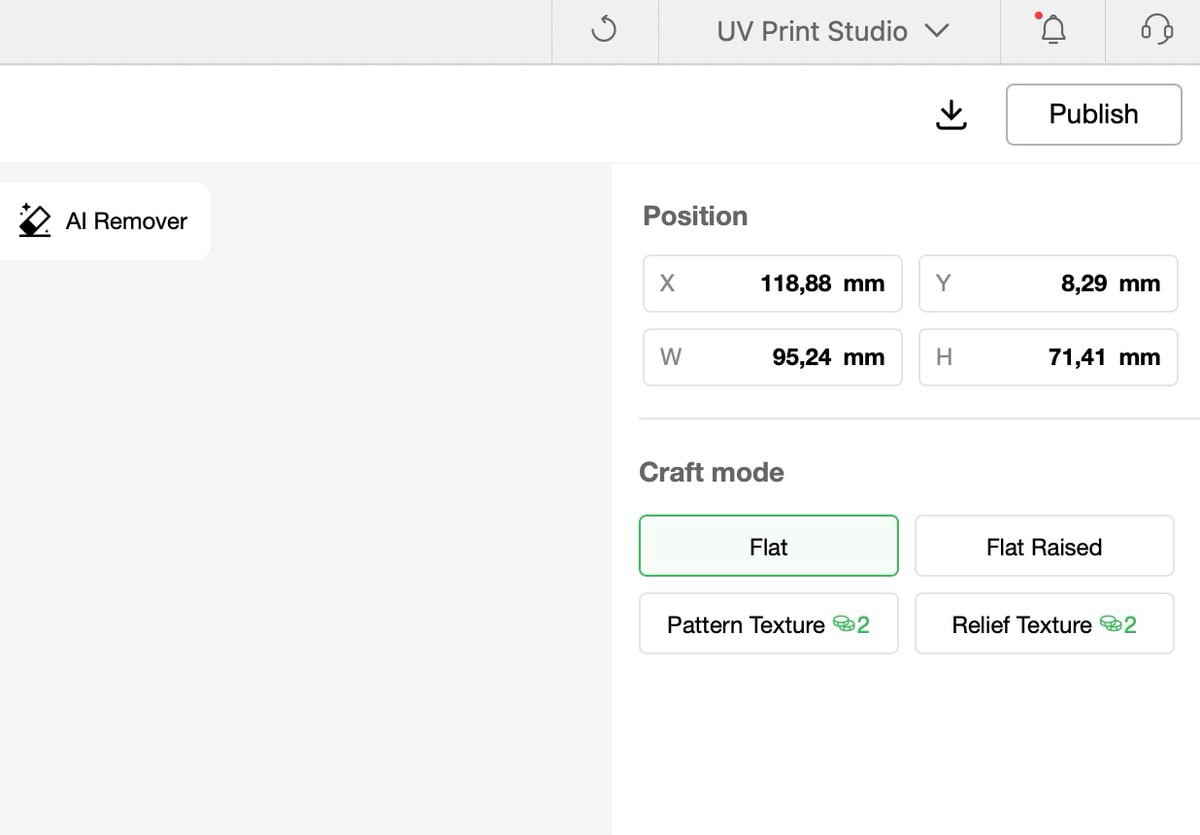This screenshot has width=1200, height=835.
Task: Switch craft mode to Flat Raised
Action: 1044,546
